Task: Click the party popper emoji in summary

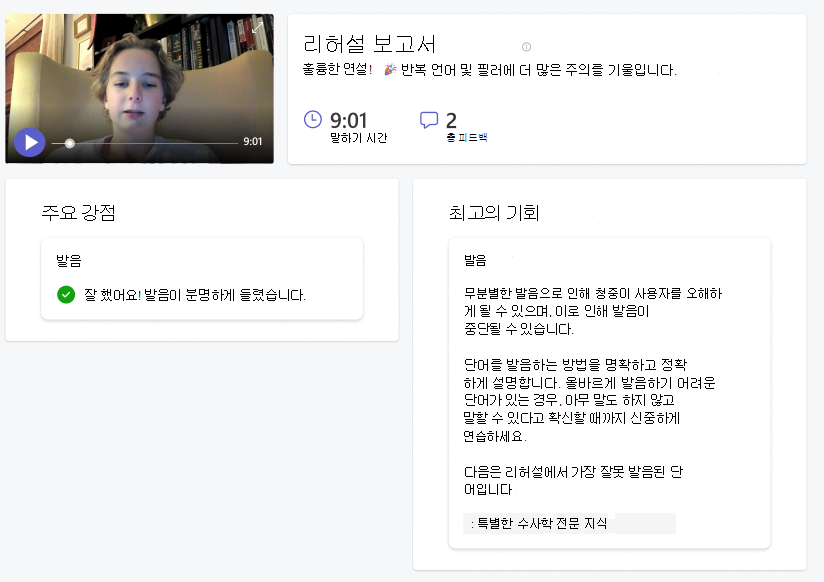Action: tap(389, 69)
